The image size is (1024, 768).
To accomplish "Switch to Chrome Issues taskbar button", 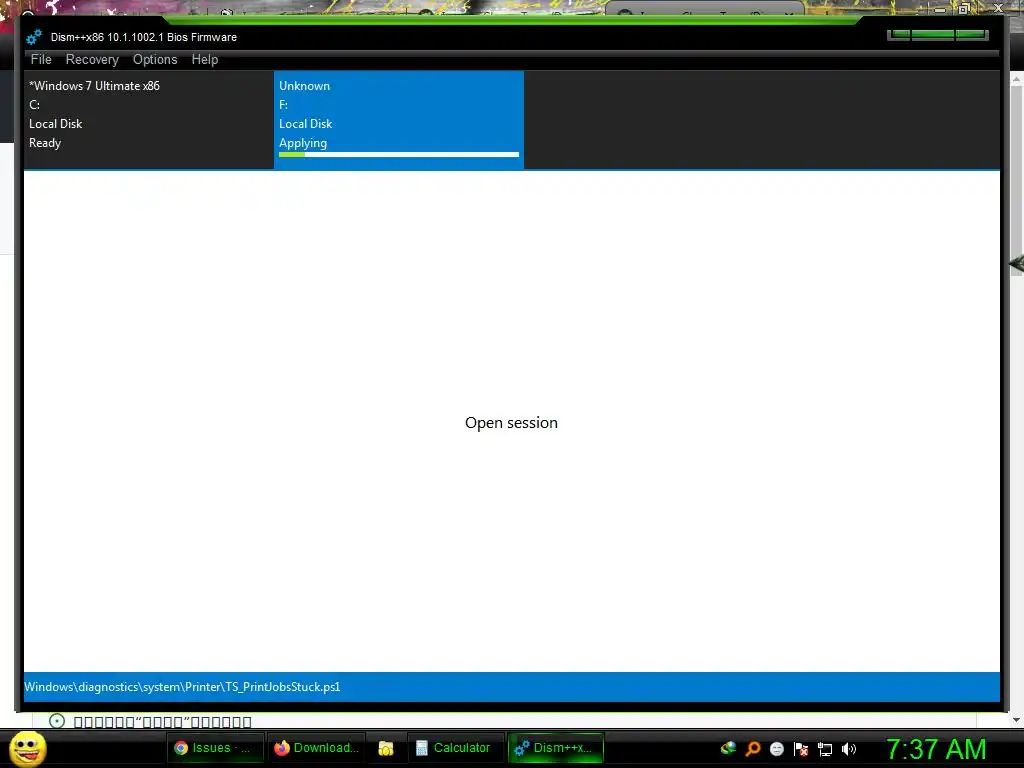I will [x=215, y=748].
